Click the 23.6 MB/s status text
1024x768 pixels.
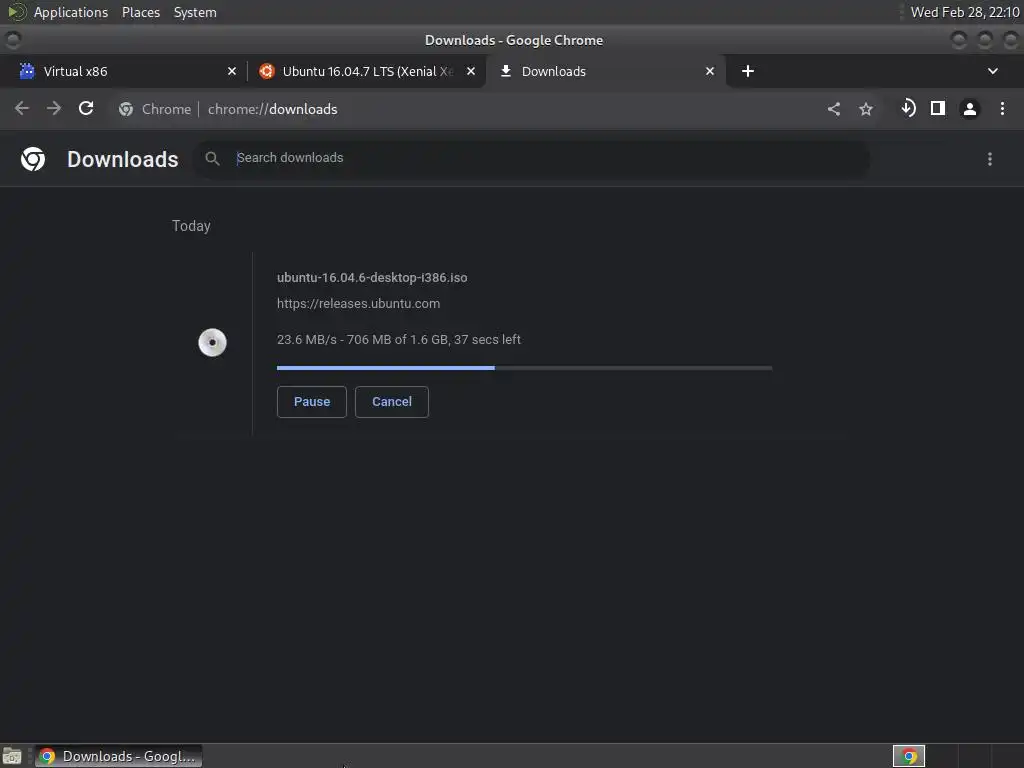click(x=399, y=340)
